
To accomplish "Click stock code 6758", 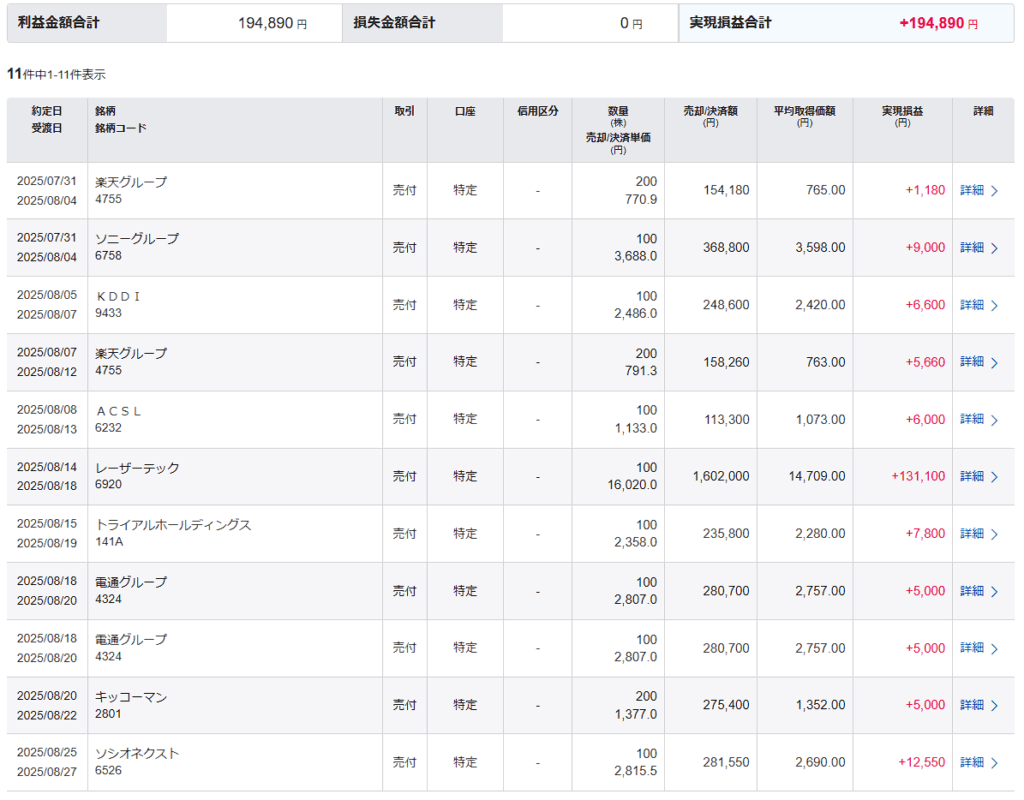I will pos(108,256).
